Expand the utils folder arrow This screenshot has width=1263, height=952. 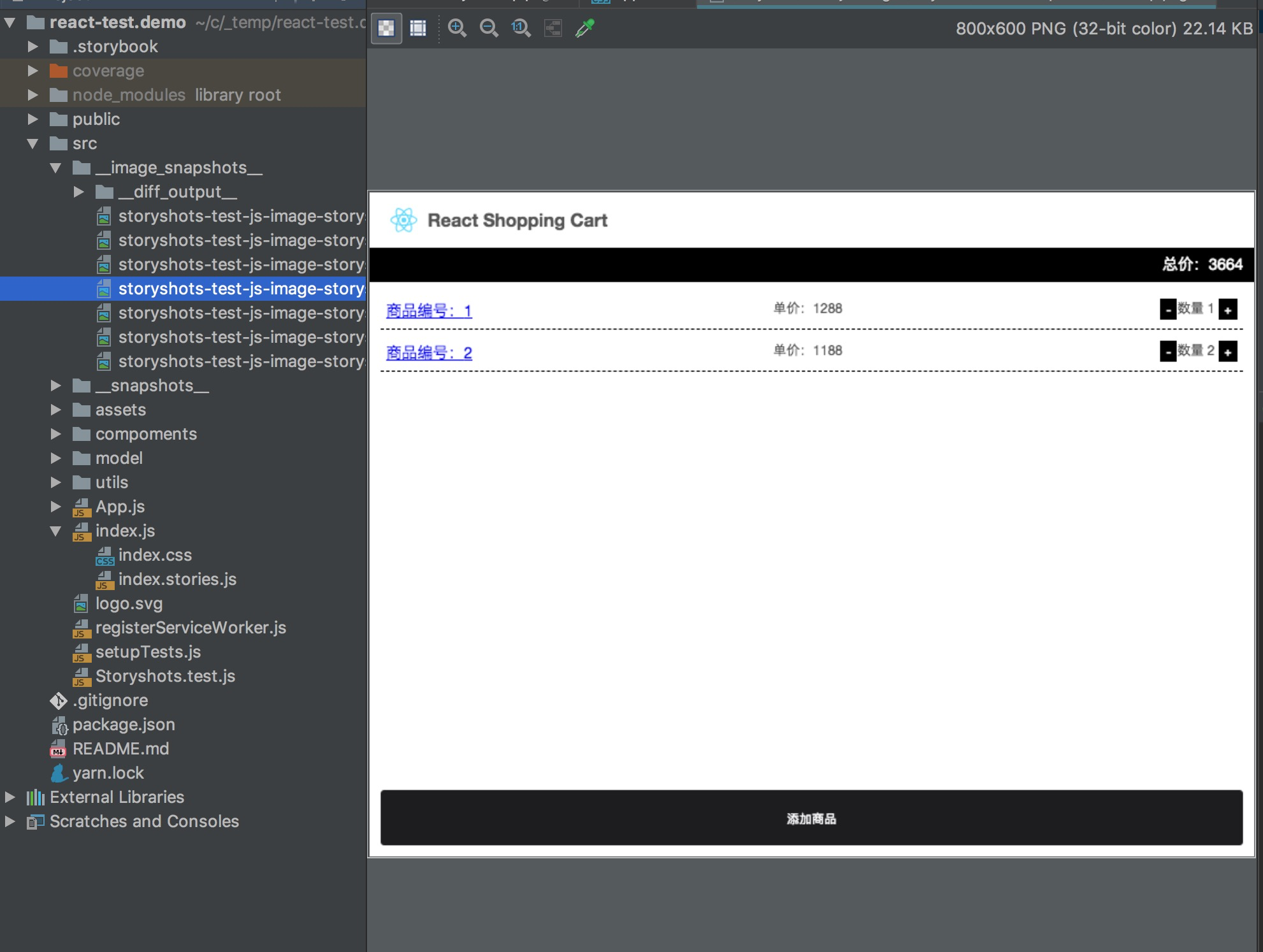(x=55, y=482)
